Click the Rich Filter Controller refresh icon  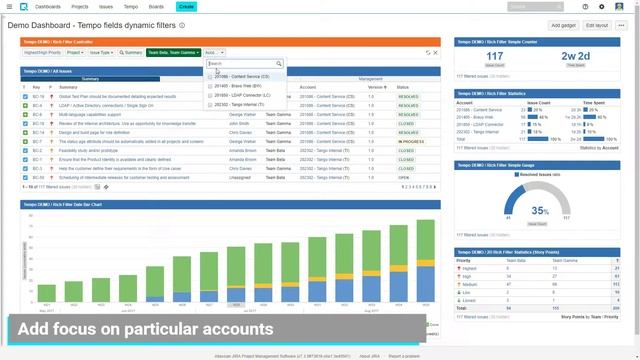(428, 53)
